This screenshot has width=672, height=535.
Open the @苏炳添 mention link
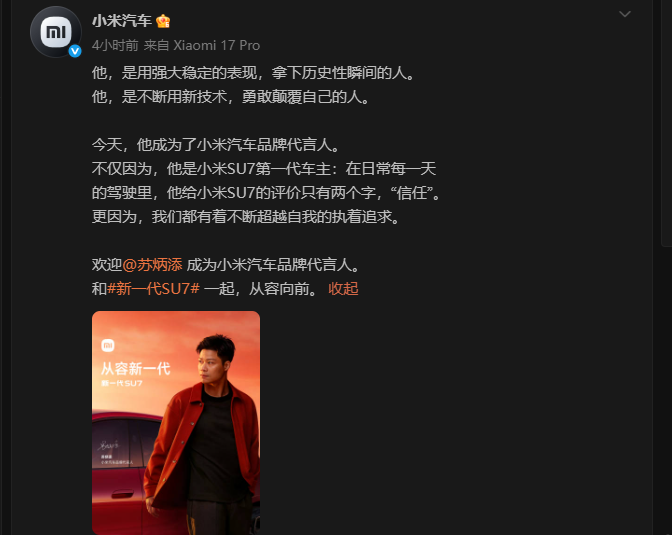pos(152,264)
